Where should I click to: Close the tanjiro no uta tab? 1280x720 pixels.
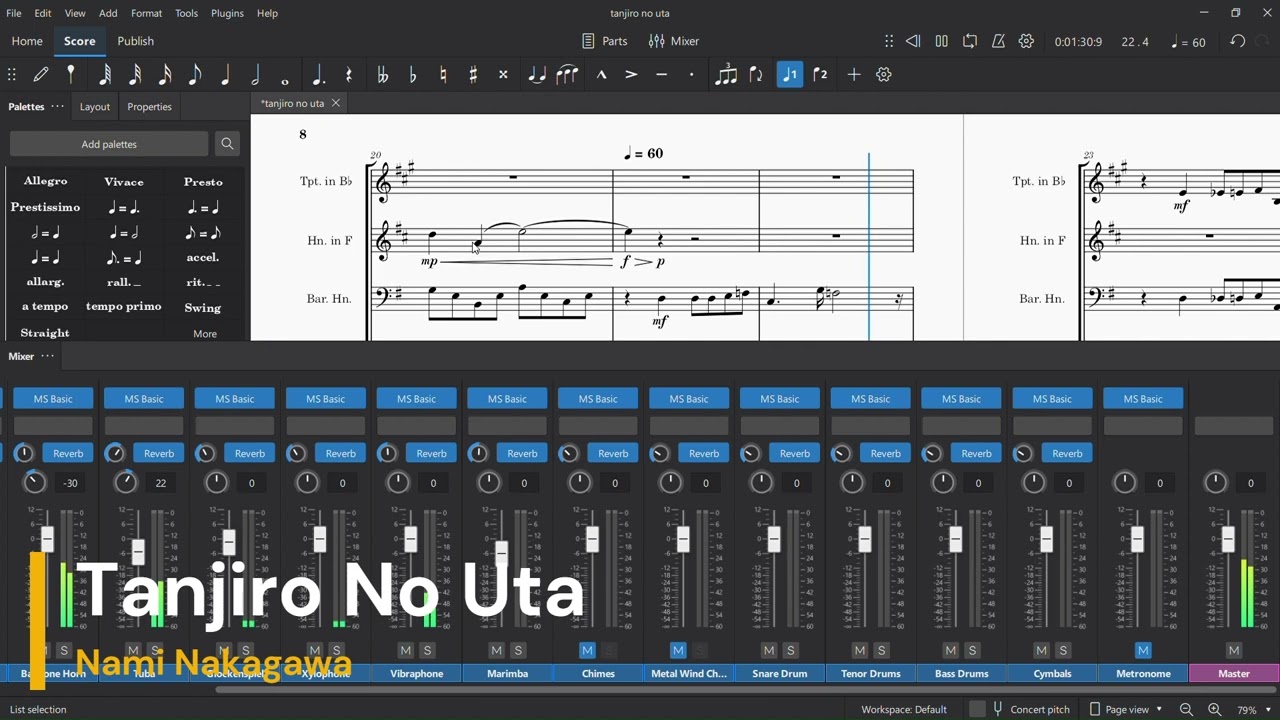tap(336, 103)
